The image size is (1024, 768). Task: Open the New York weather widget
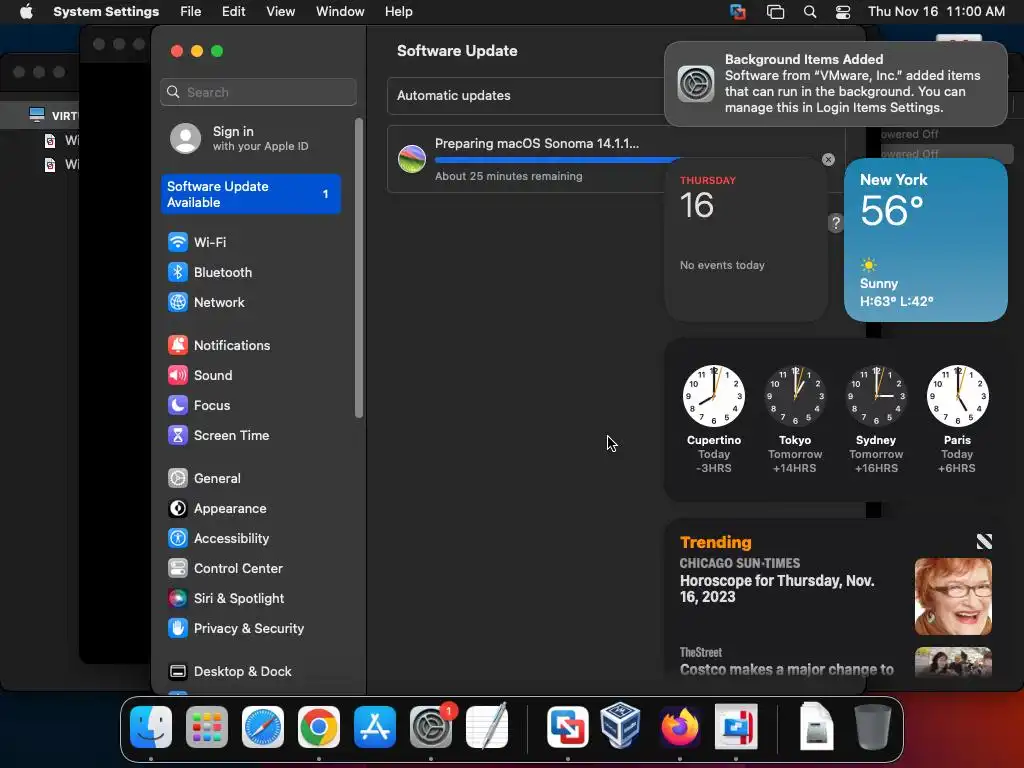pyautogui.click(x=925, y=240)
